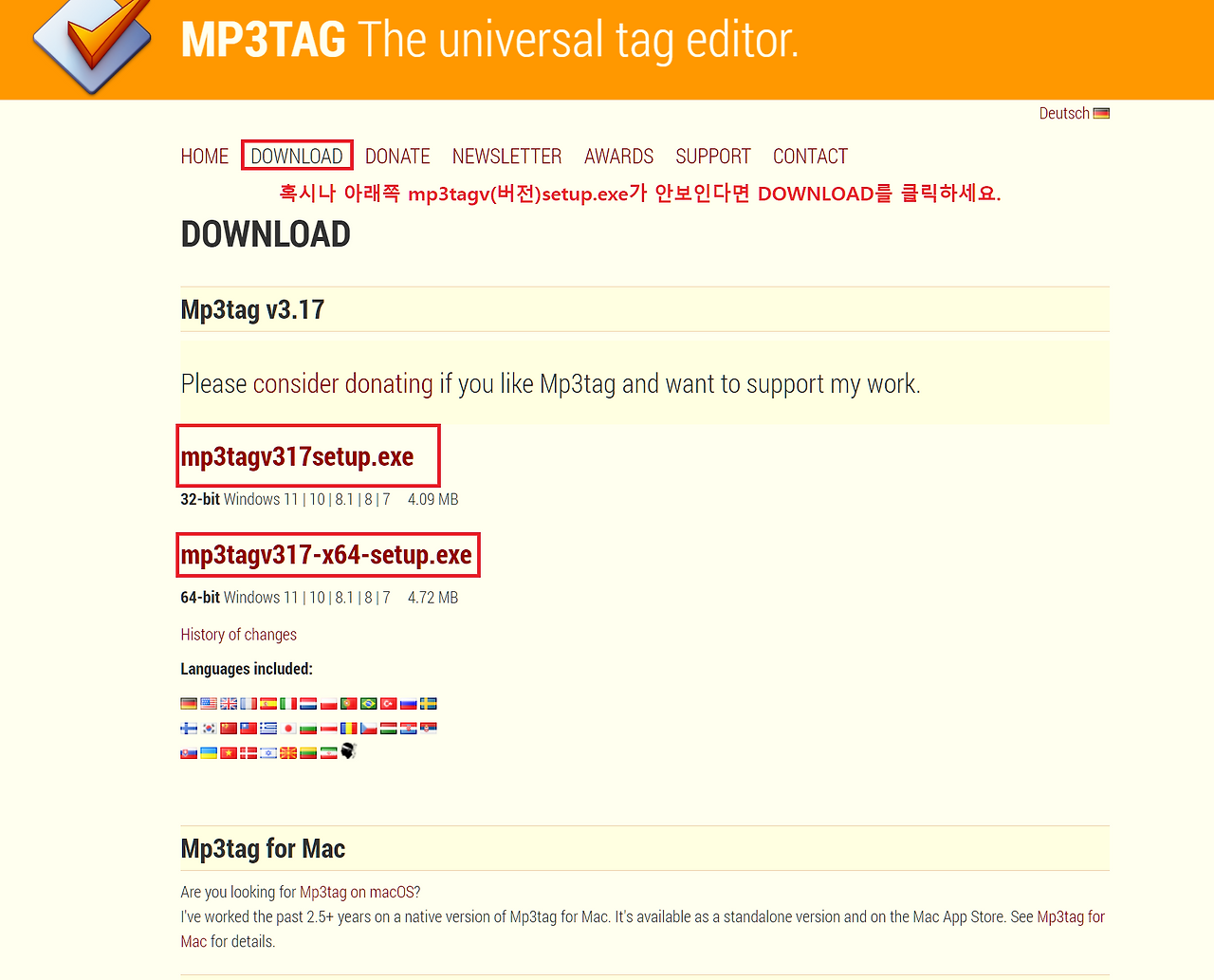Click the Czech flag icon
Screen dimensions: 1214x980
[368, 729]
